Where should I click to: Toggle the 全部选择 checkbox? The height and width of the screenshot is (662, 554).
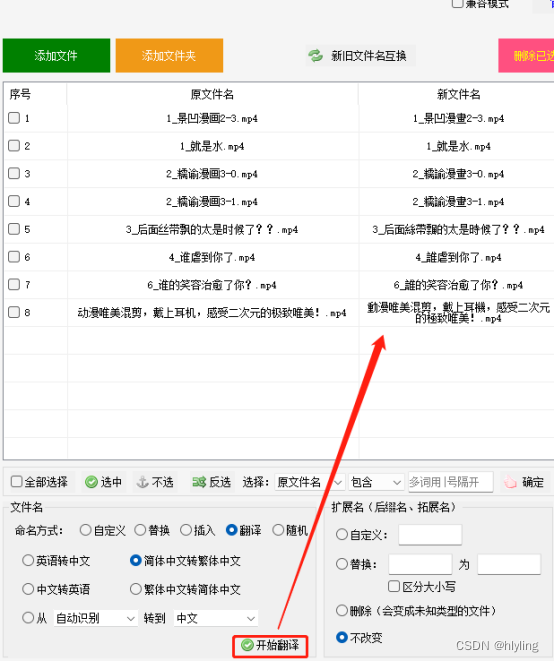pos(16,481)
